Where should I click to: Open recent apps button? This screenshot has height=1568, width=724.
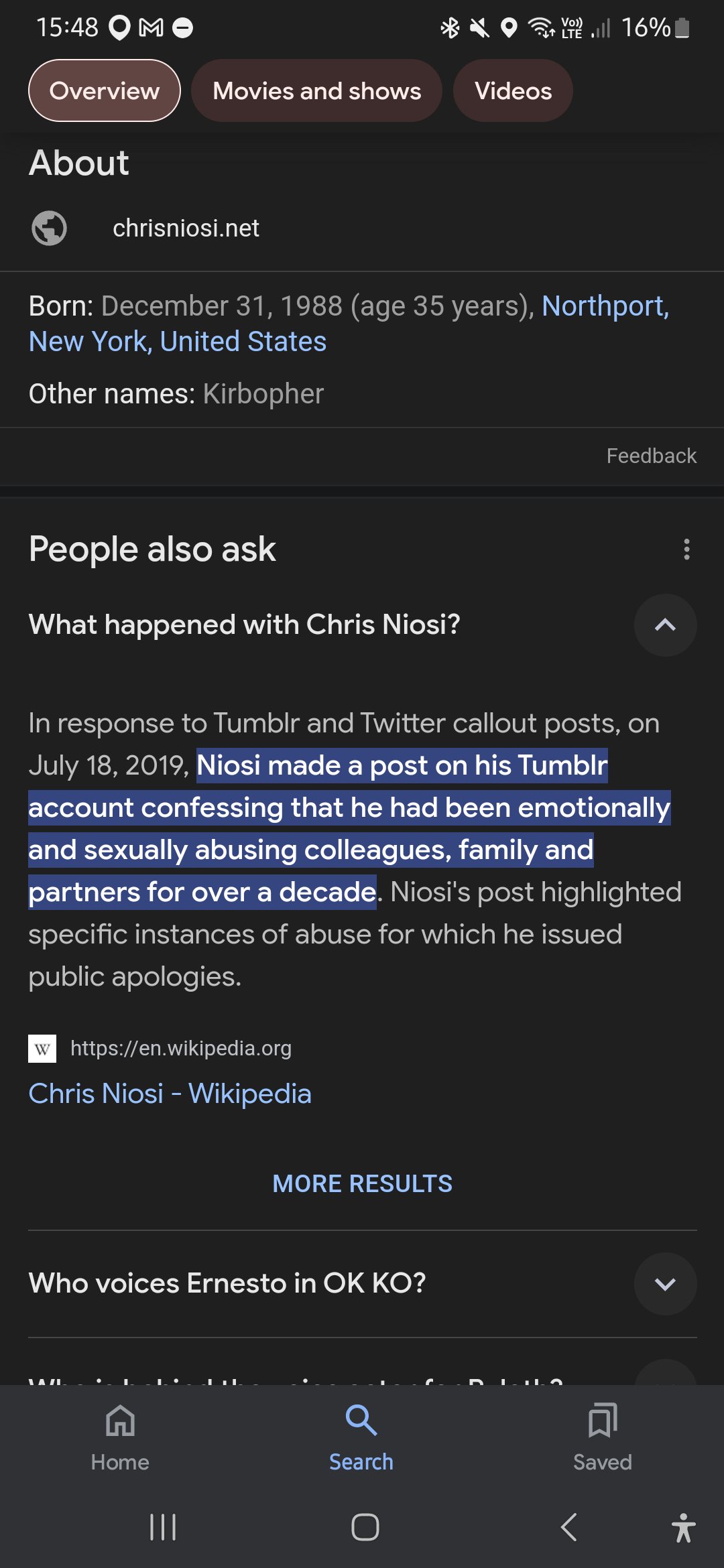(163, 1527)
